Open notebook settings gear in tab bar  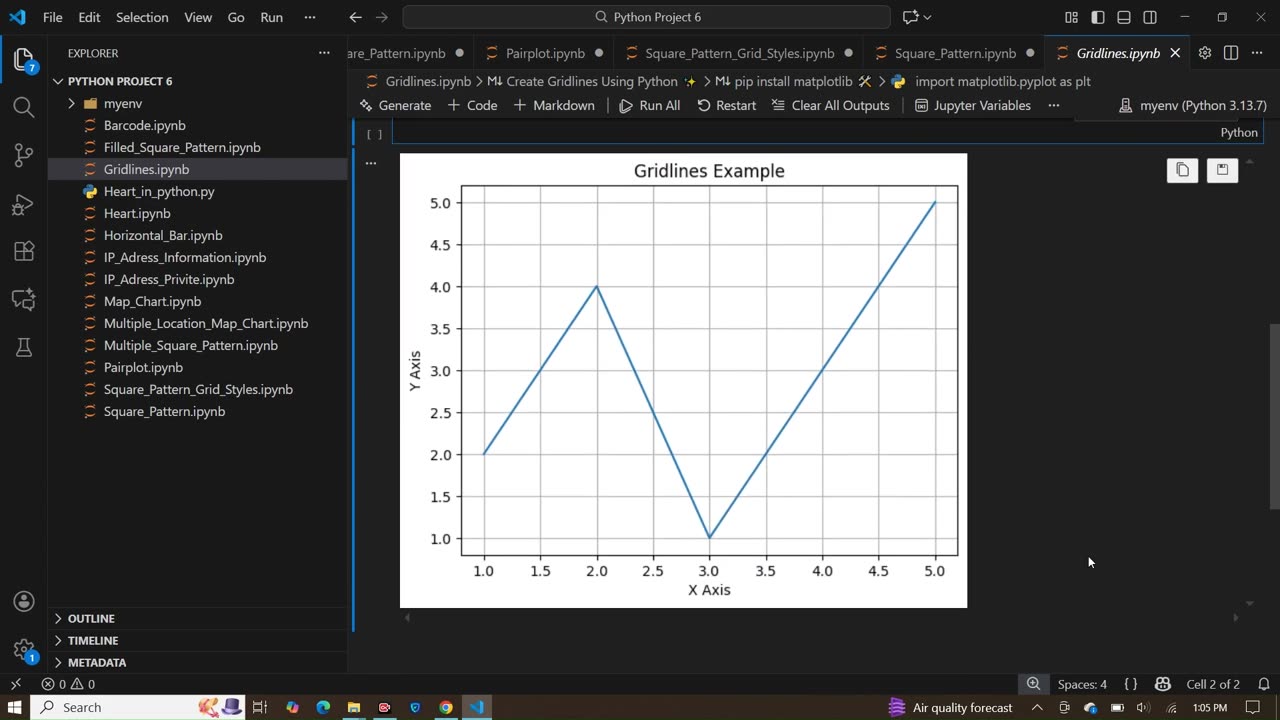(x=1205, y=53)
